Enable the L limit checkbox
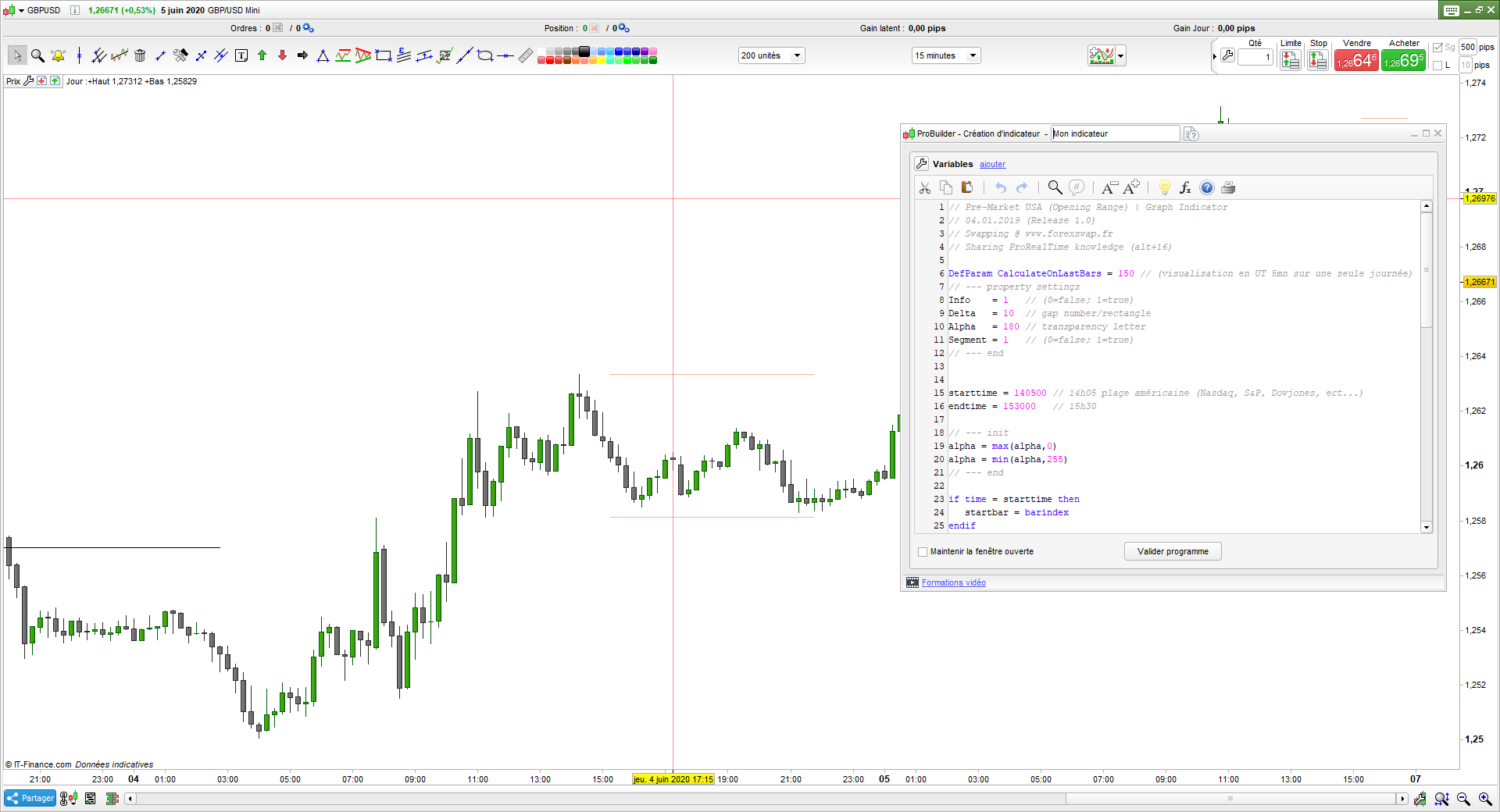1500x812 pixels. pos(1437,66)
